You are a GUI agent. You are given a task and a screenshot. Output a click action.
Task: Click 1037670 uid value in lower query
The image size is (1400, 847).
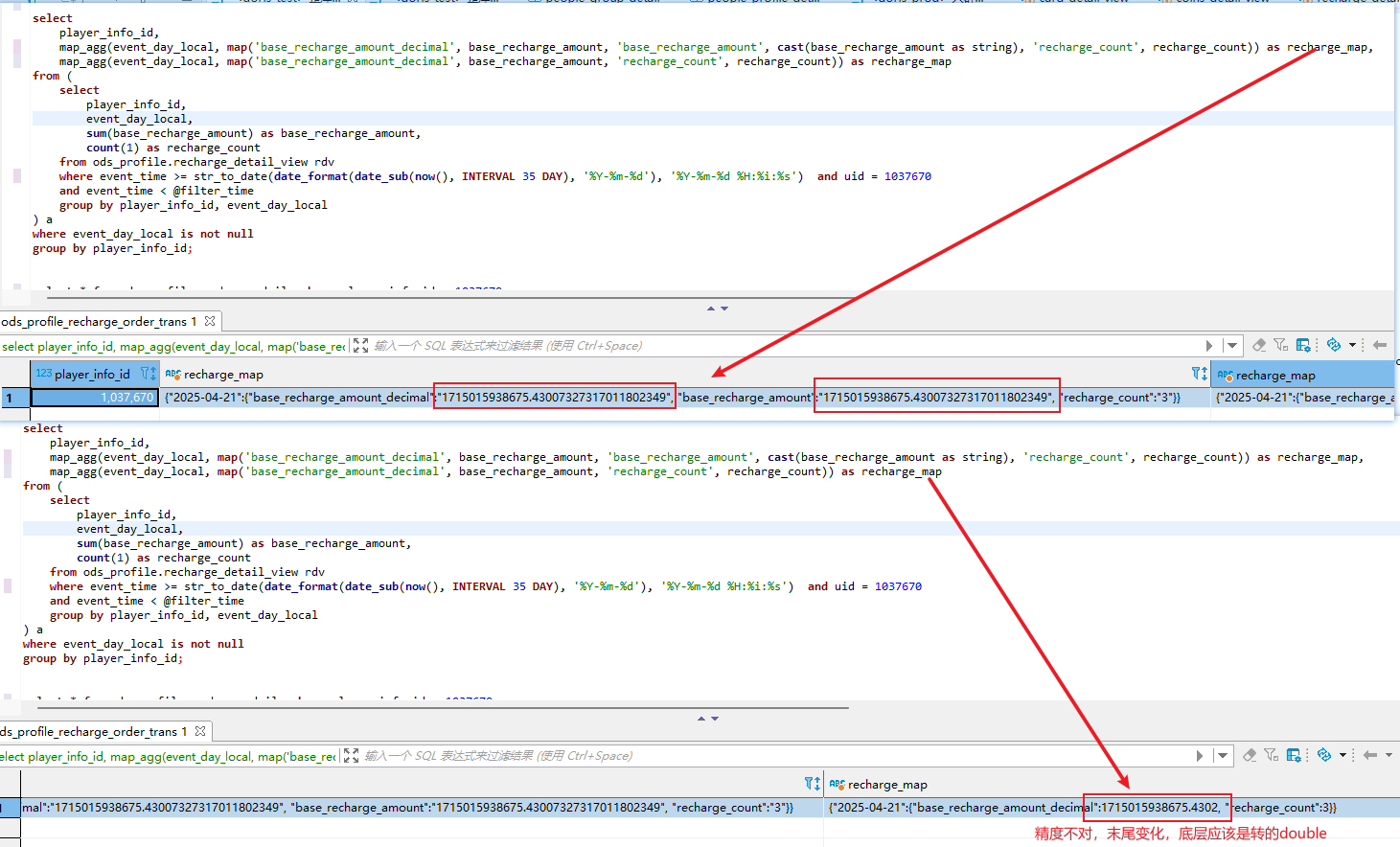(898, 586)
